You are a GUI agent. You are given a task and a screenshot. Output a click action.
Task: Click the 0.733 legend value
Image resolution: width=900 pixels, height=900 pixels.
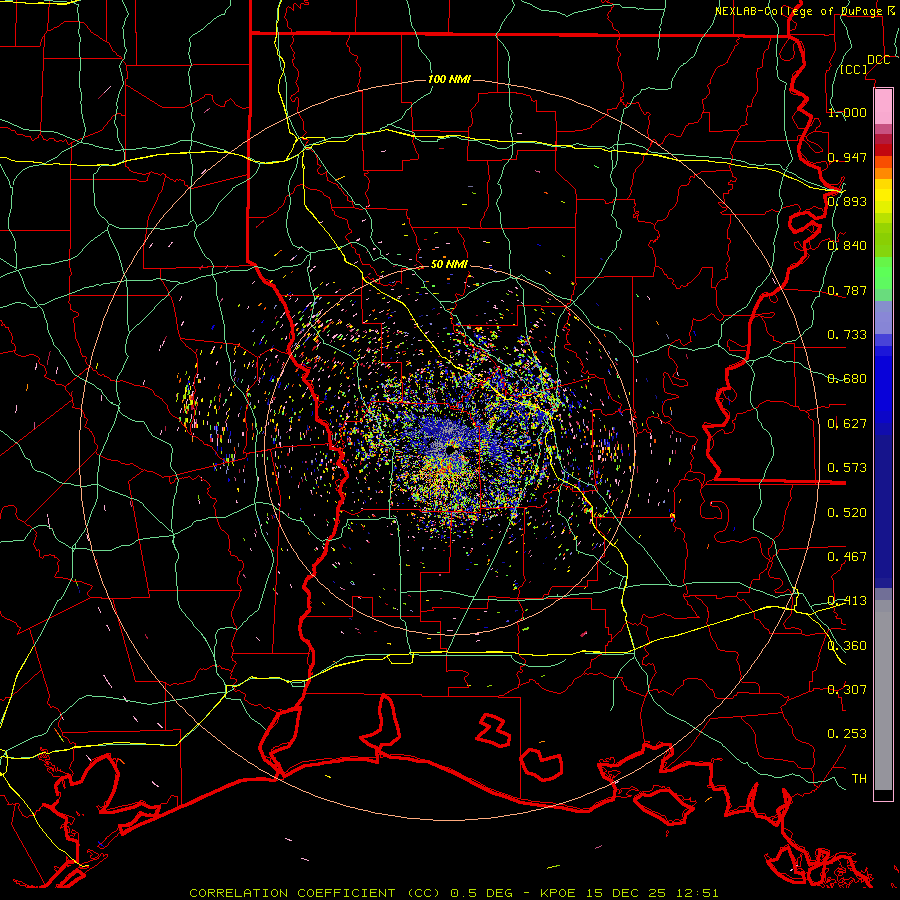tap(847, 334)
